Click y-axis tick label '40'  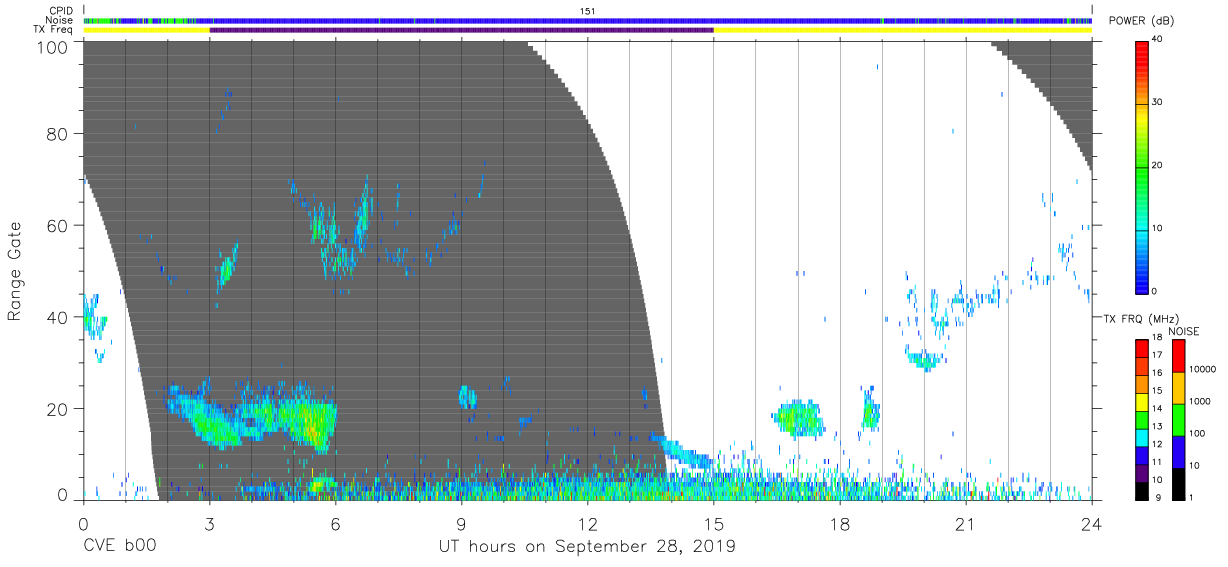(56, 317)
